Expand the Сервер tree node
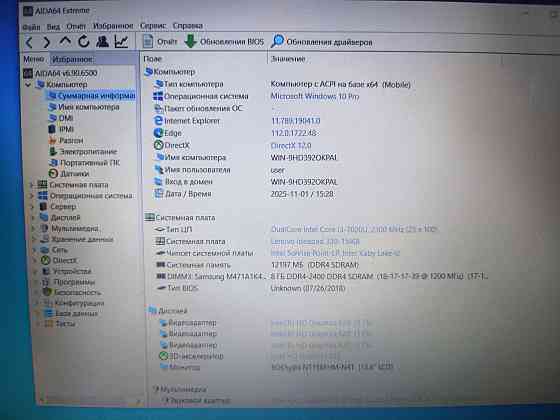The width and height of the screenshot is (560, 420). (x=32, y=207)
